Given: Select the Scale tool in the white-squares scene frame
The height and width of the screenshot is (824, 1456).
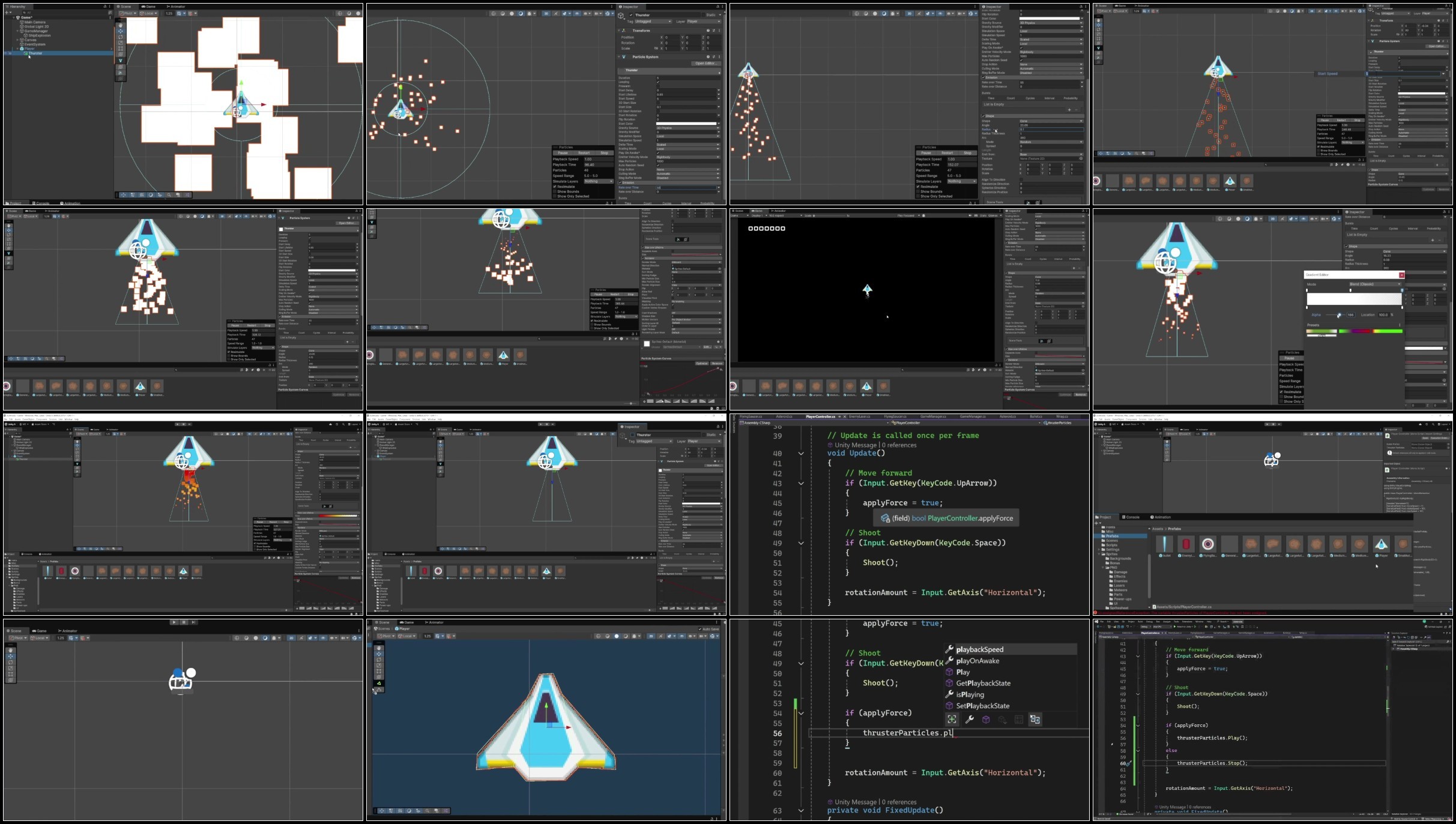Looking at the screenshot, I should point(120,43).
